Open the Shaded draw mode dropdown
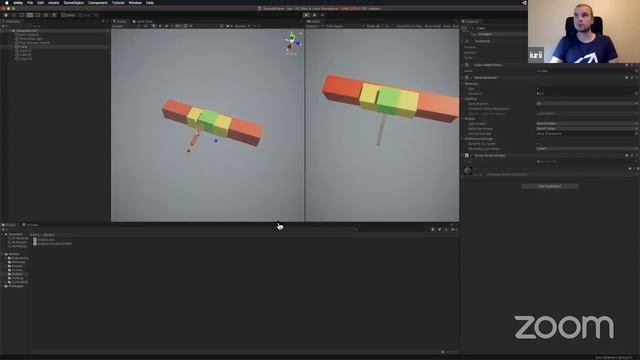Screen dimensions: 640x360 [127, 26]
